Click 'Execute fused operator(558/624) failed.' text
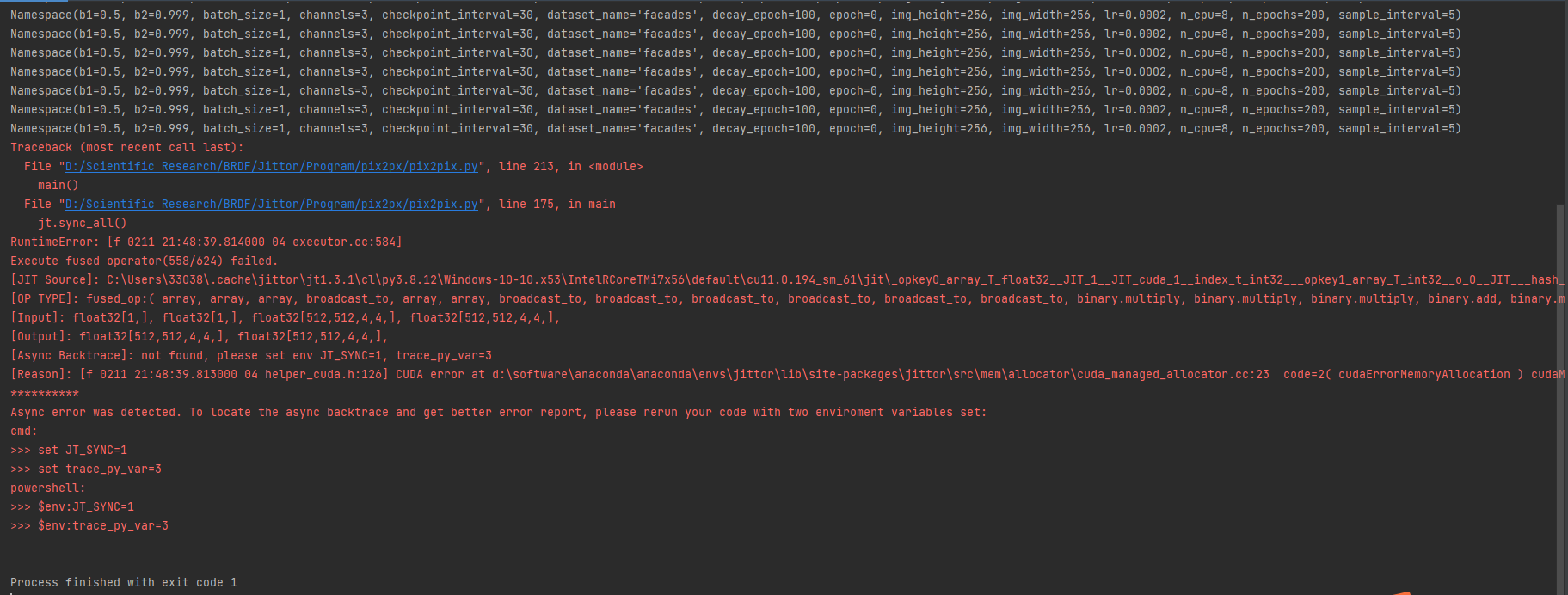The width and height of the screenshot is (1568, 595). click(x=144, y=261)
